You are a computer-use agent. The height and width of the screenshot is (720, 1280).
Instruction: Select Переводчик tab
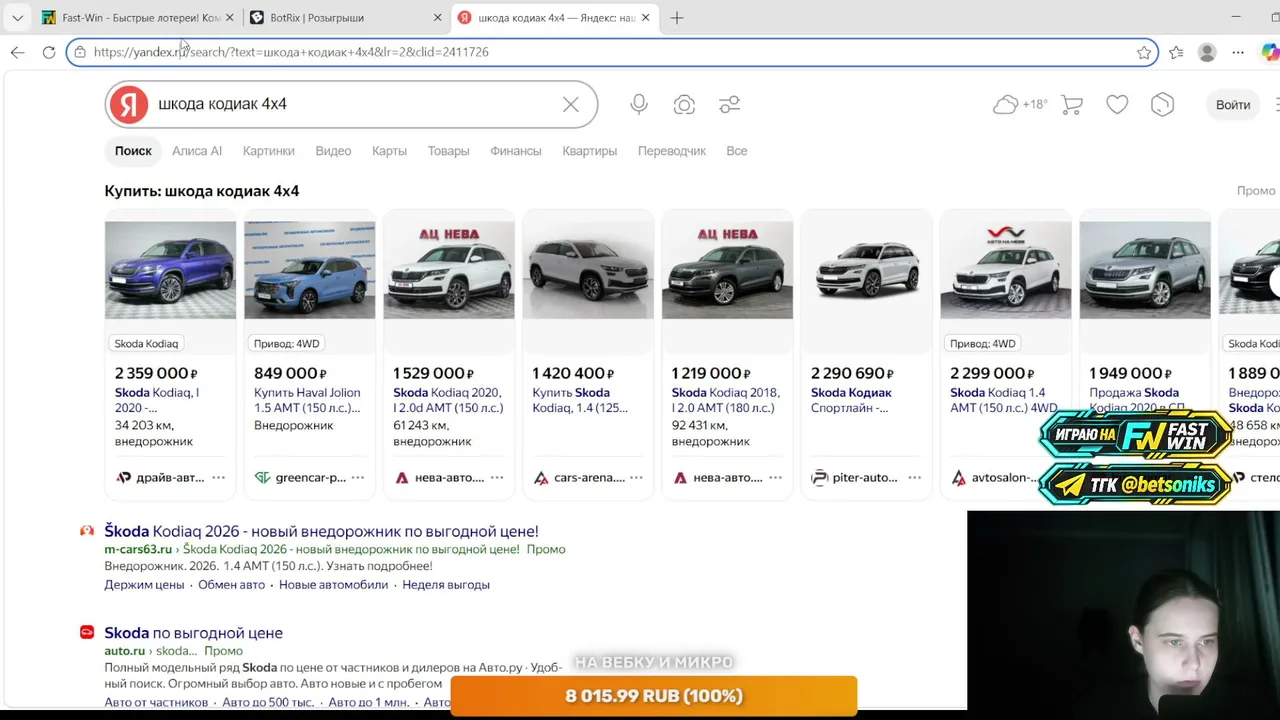[672, 151]
